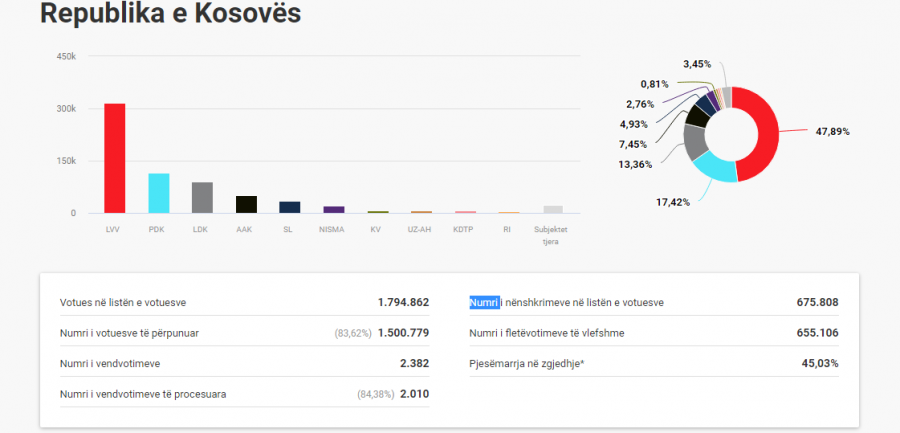Click the light gray Subjektet tjera bar
900x433 pixels.
coord(553,210)
